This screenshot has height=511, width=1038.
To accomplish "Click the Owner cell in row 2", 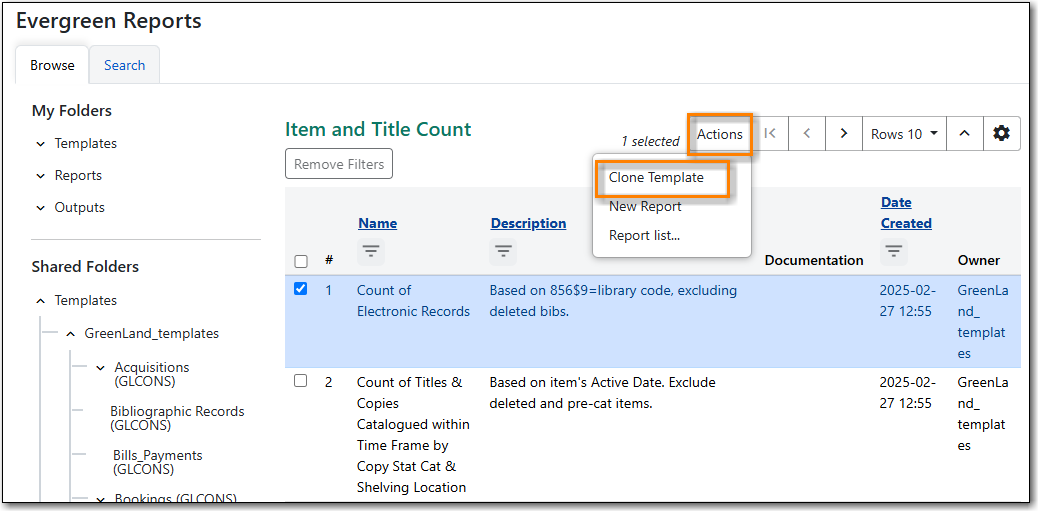I will 982,414.
